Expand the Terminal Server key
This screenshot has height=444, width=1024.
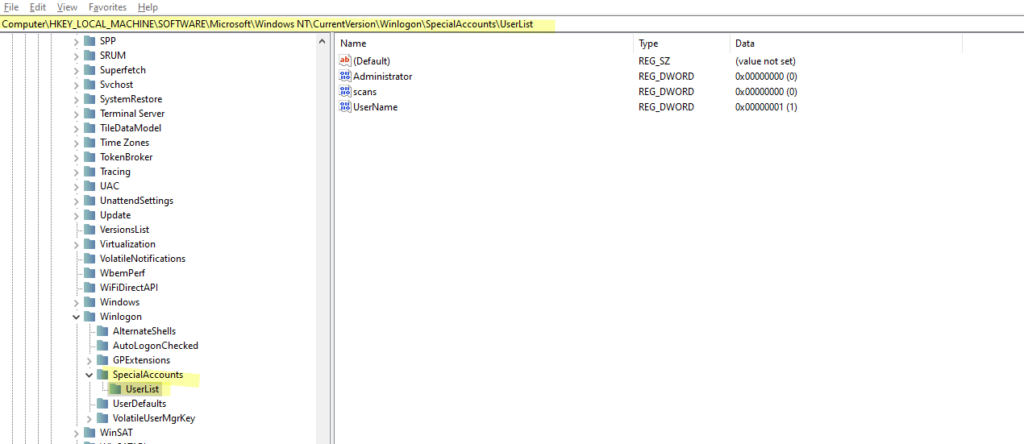coord(76,114)
